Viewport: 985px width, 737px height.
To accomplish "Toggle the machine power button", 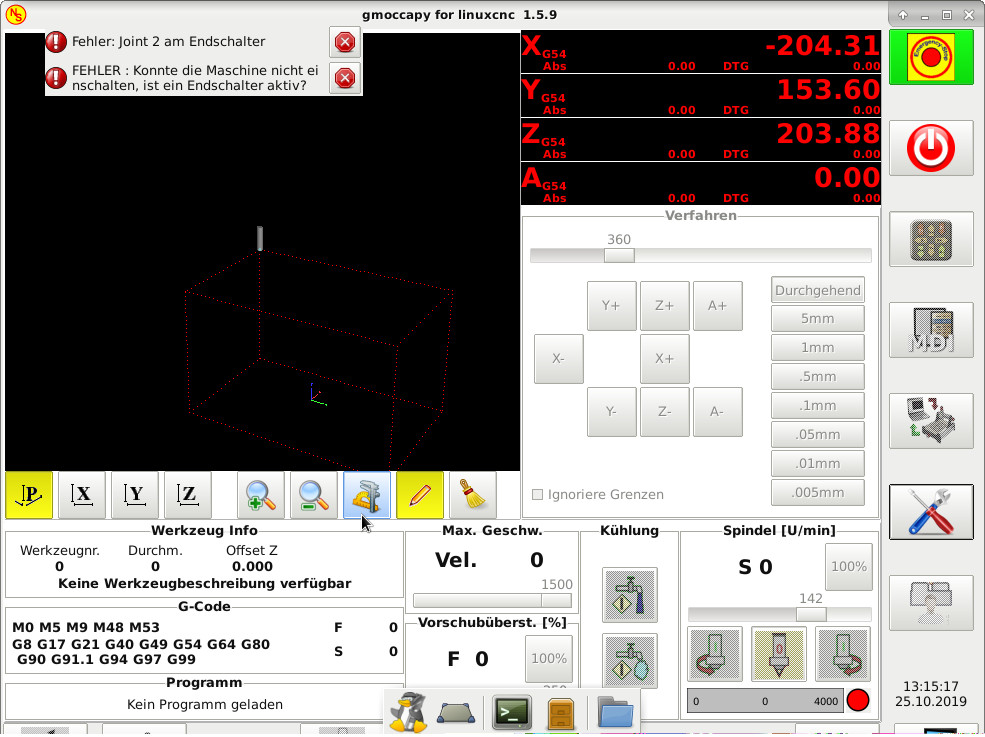I will coord(931,148).
